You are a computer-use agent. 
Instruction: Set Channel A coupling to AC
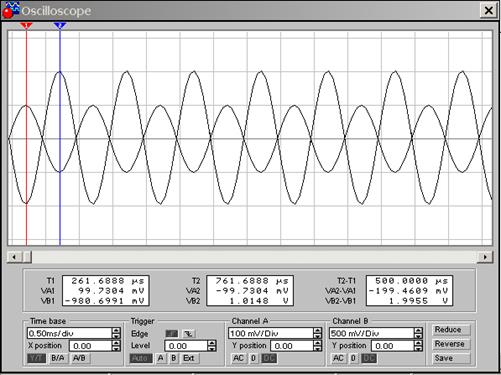(x=238, y=358)
